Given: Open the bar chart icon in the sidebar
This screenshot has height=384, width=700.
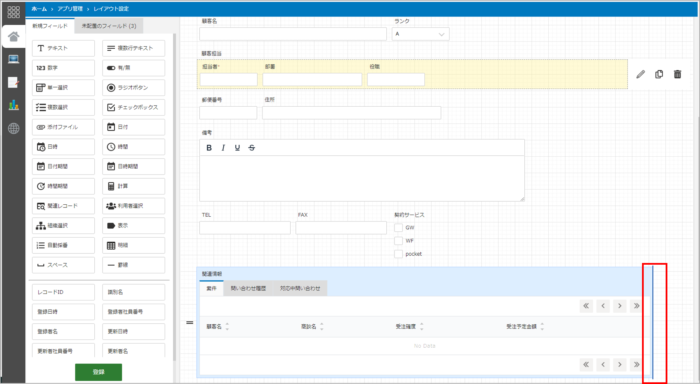Looking at the screenshot, I should click(x=13, y=105).
